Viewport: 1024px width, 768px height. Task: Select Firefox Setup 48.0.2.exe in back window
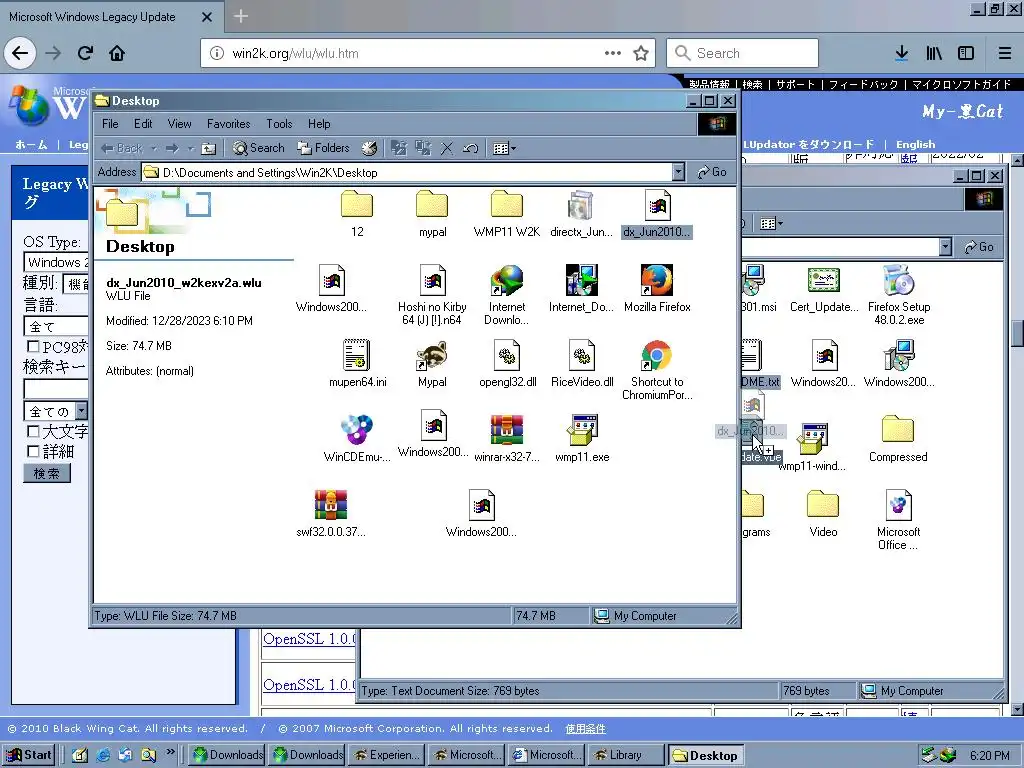tap(899, 280)
